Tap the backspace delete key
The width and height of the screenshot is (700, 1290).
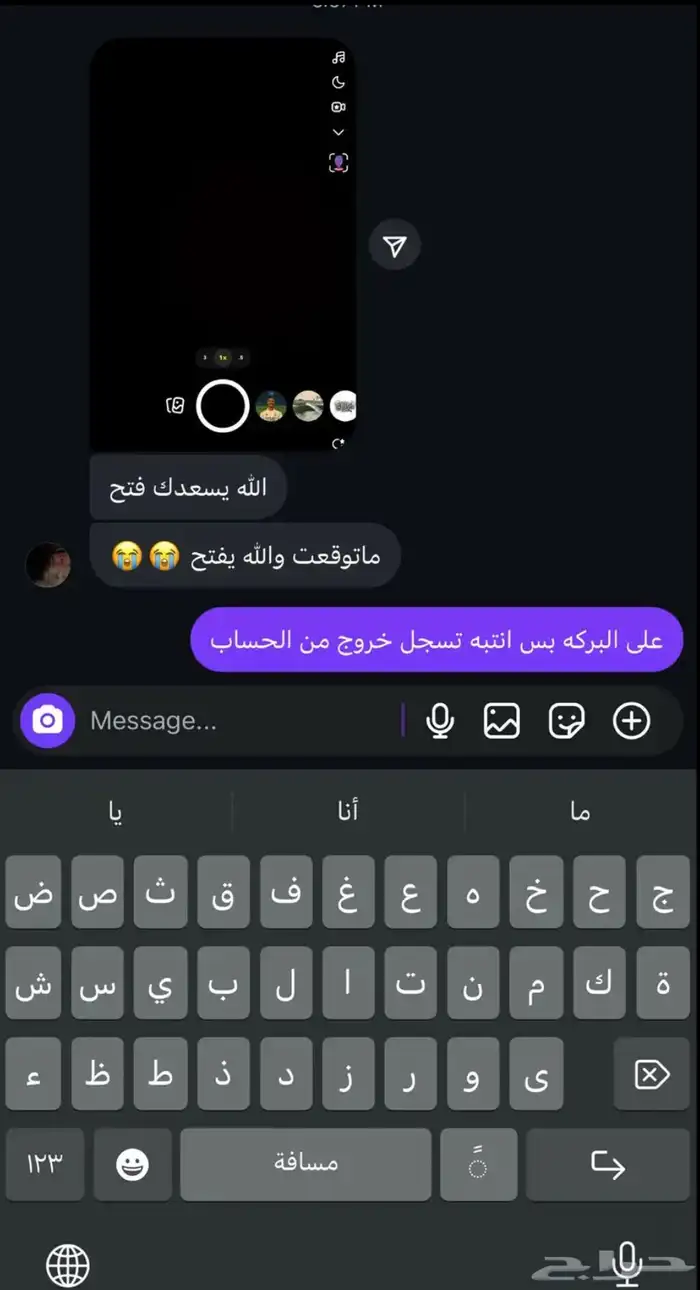click(651, 1074)
